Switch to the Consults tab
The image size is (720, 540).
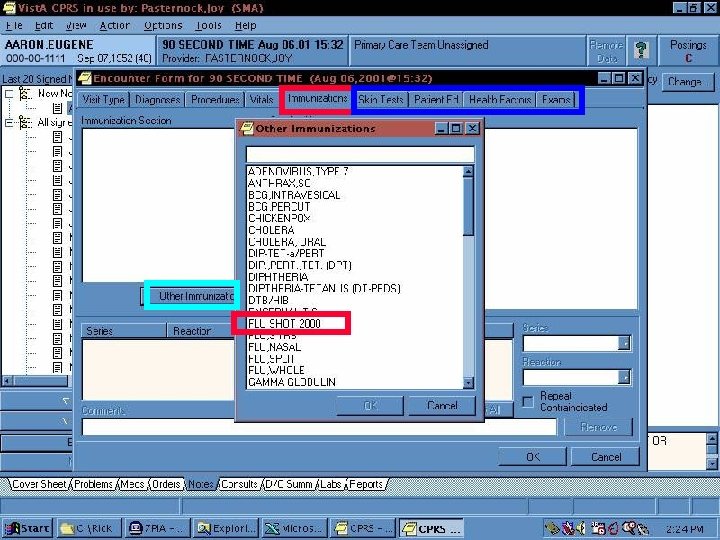click(239, 484)
